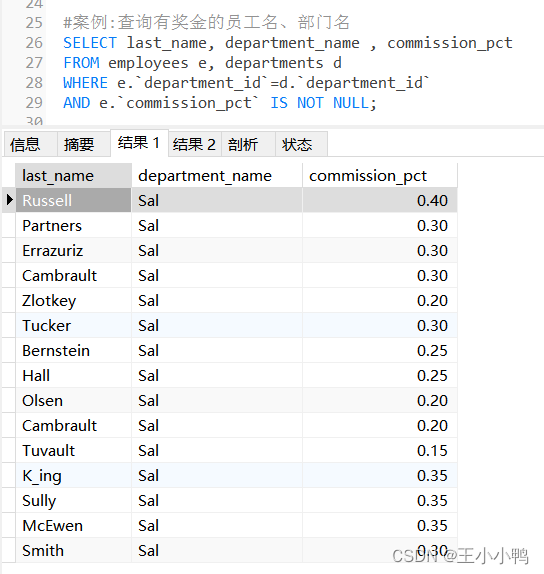Click the Sal department cell in Hall's row
Screen dimensions: 544x574
pos(217,376)
